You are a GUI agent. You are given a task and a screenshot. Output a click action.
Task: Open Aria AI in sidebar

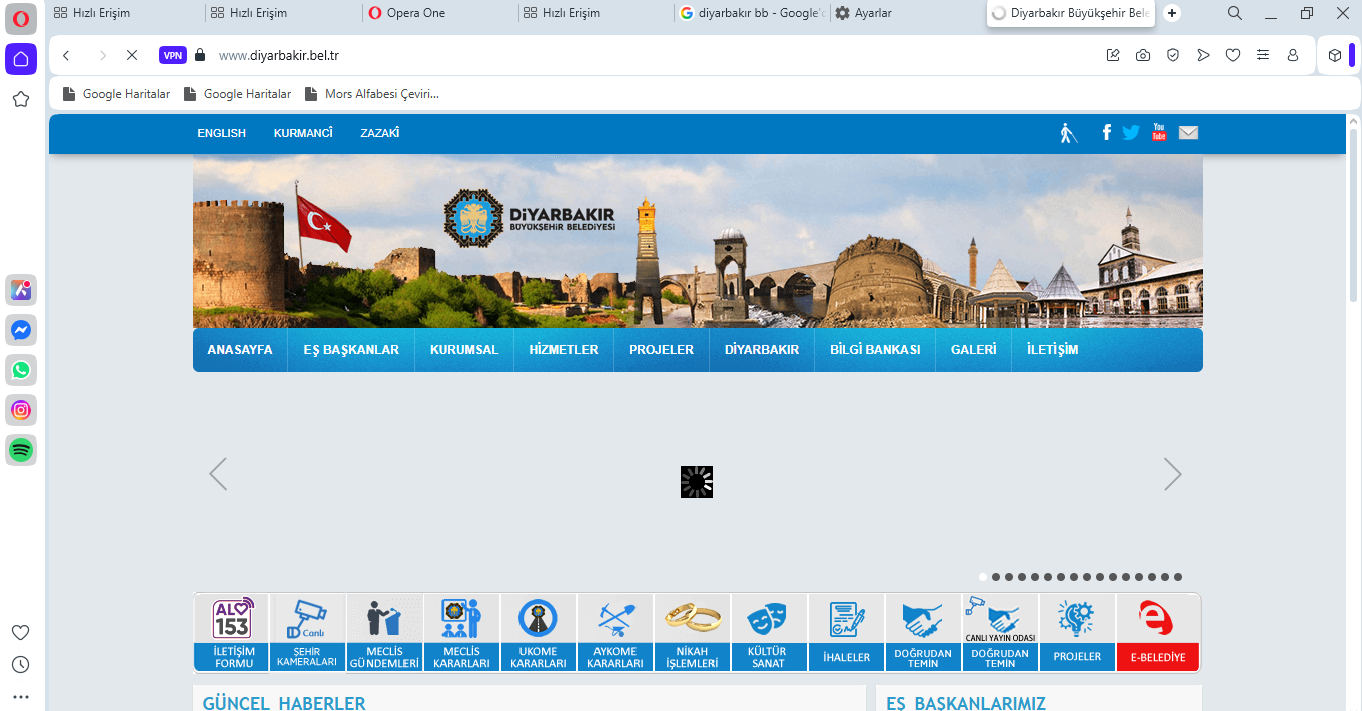click(x=21, y=290)
